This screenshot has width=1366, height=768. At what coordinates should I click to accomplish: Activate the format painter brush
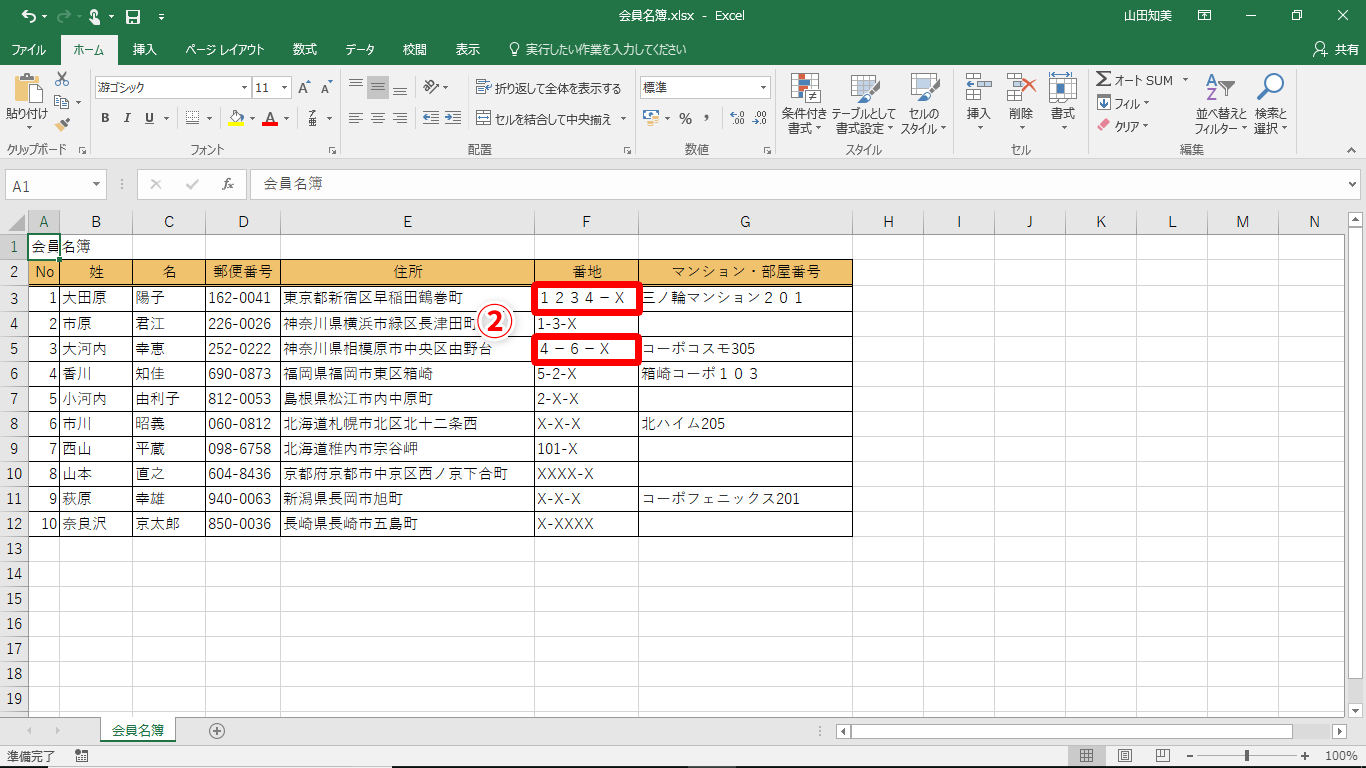[x=62, y=125]
